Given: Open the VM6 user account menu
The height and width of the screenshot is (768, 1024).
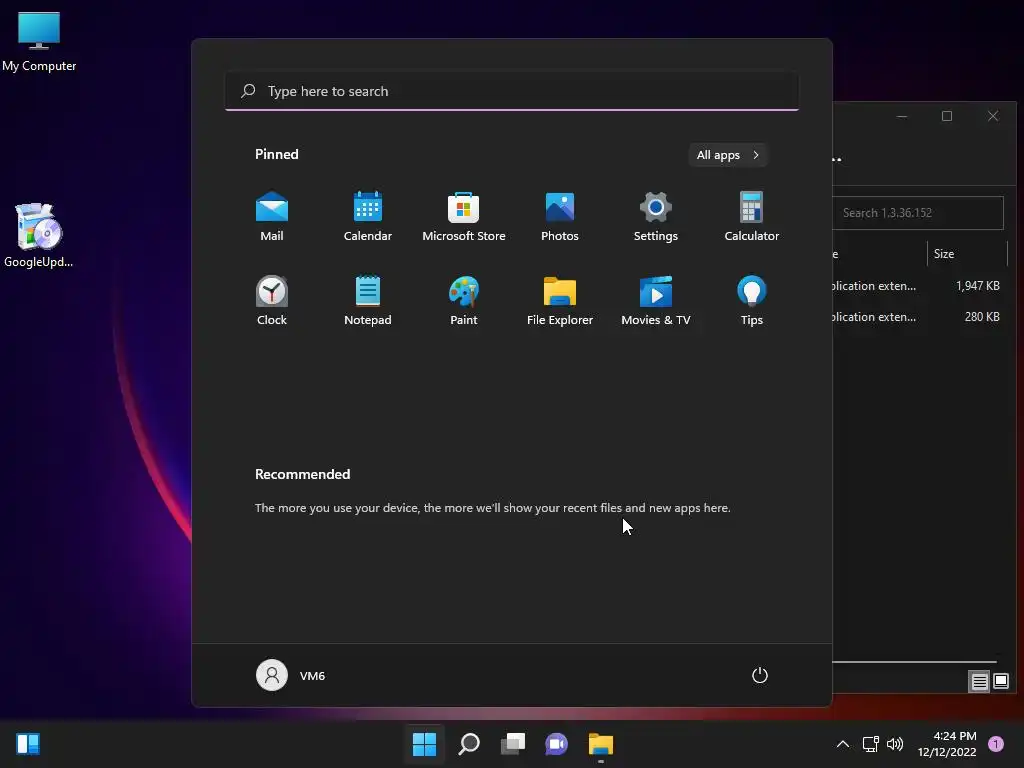Looking at the screenshot, I should point(291,675).
